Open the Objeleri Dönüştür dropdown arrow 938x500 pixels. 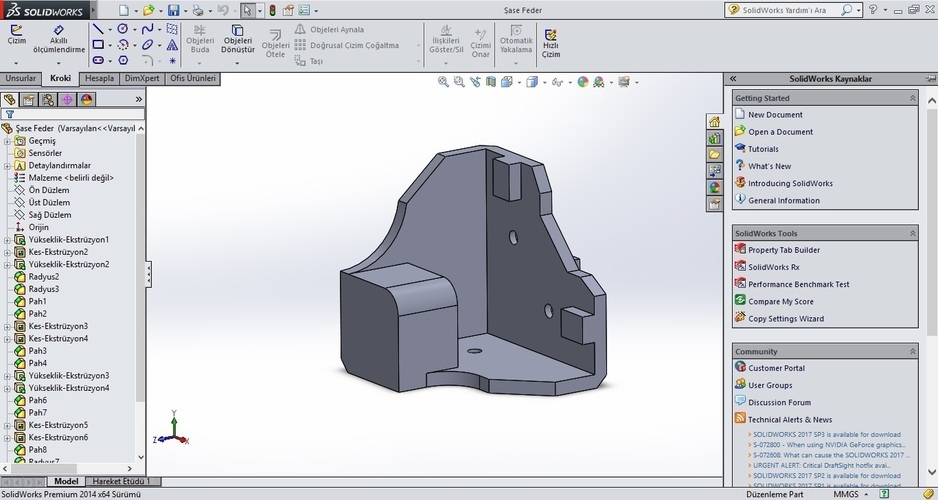[x=237, y=63]
